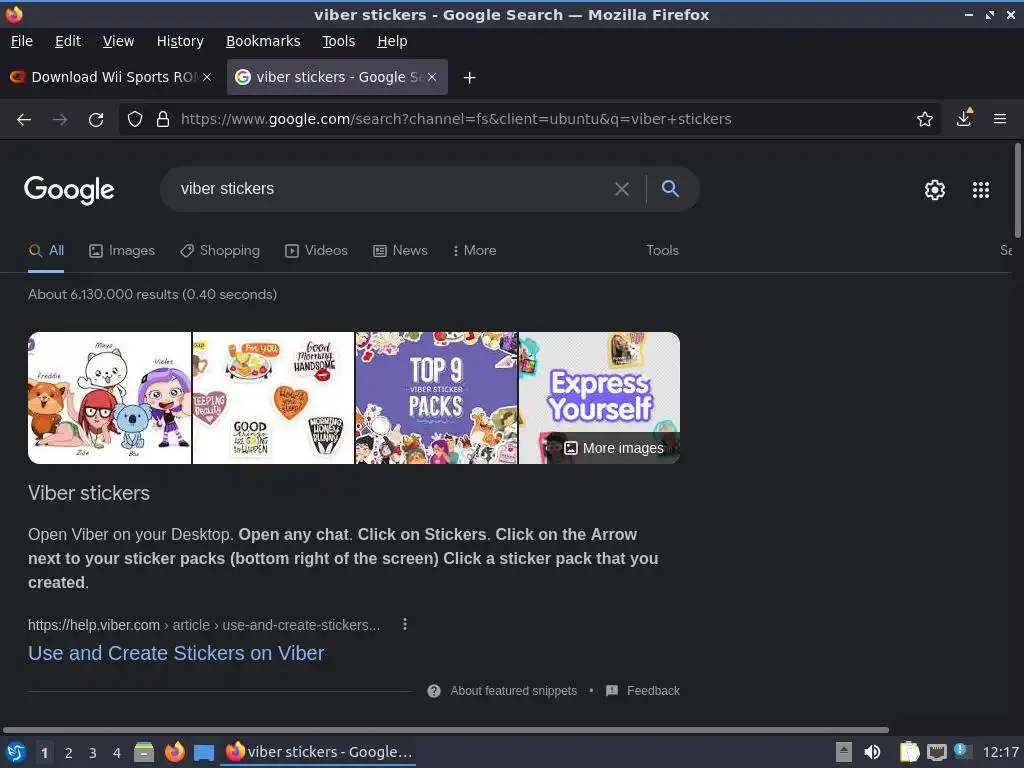
Task: View site security via the padlock icon
Action: coord(163,119)
